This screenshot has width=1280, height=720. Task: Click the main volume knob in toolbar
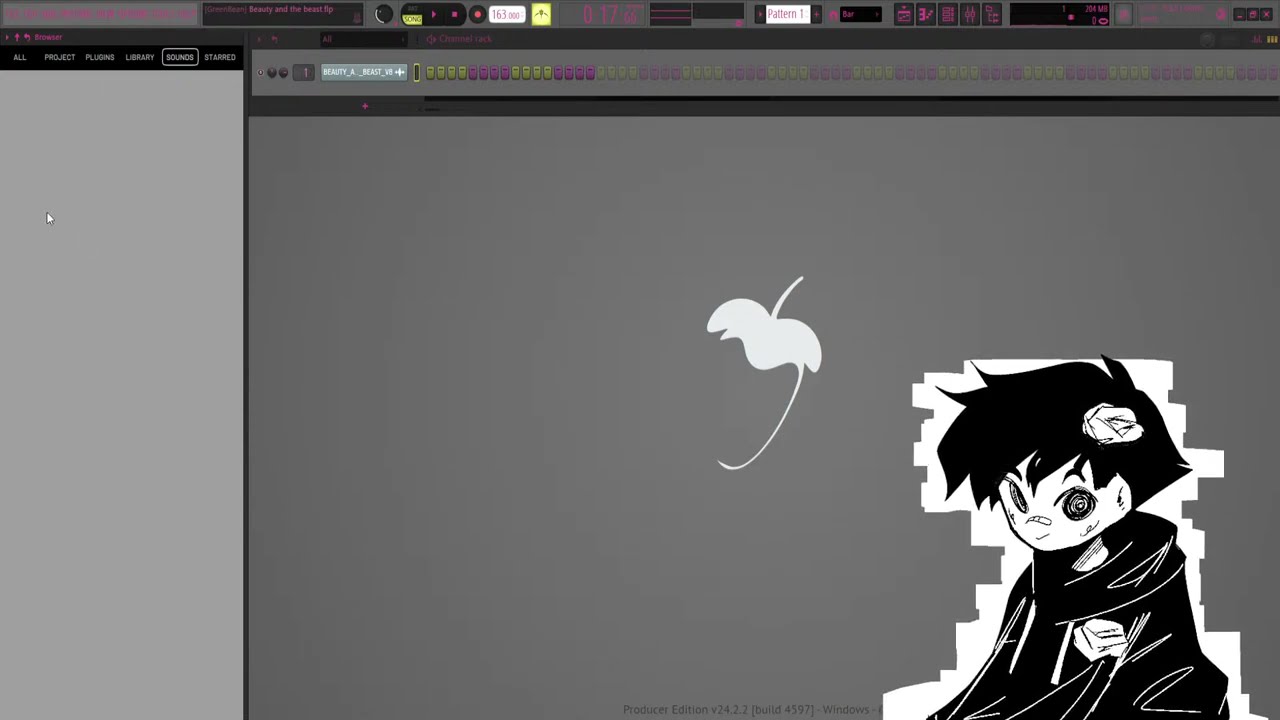pos(384,14)
